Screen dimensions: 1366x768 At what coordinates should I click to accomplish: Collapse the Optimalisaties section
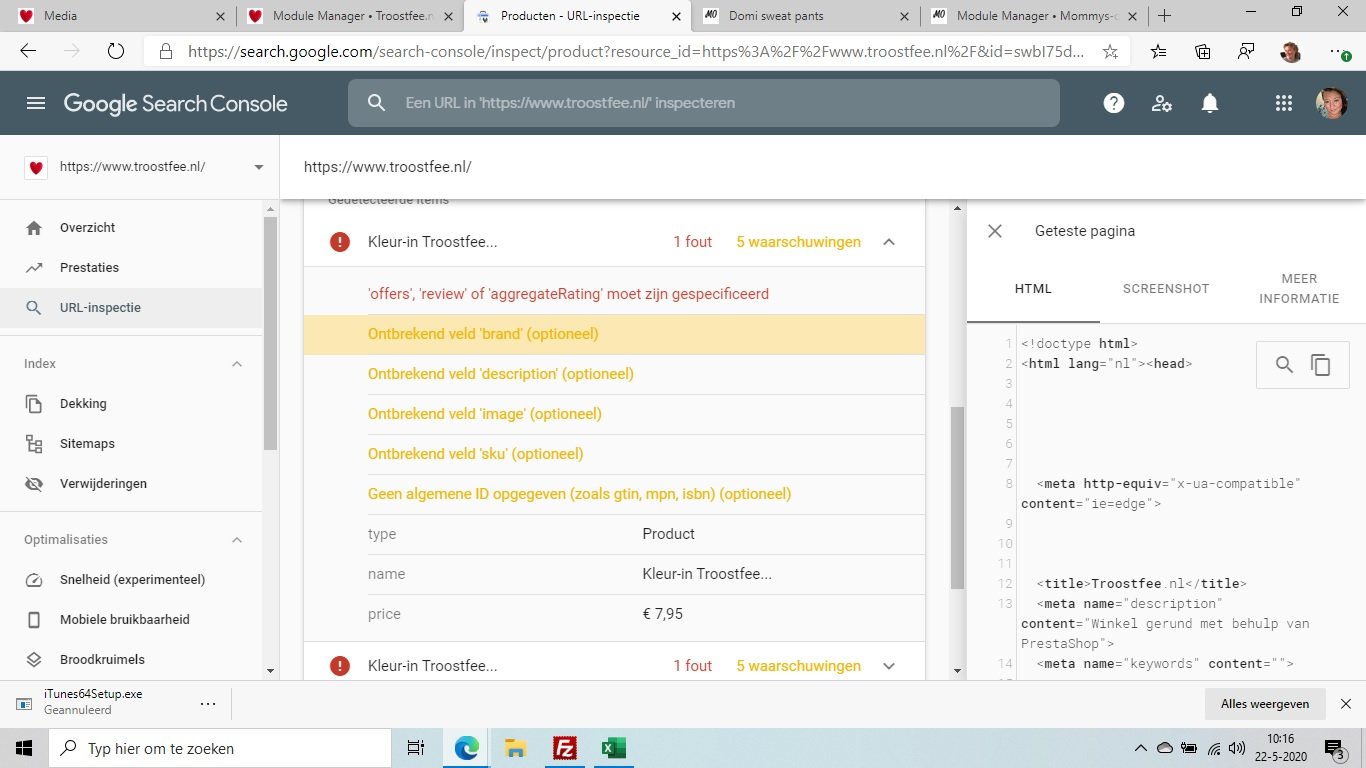point(237,540)
